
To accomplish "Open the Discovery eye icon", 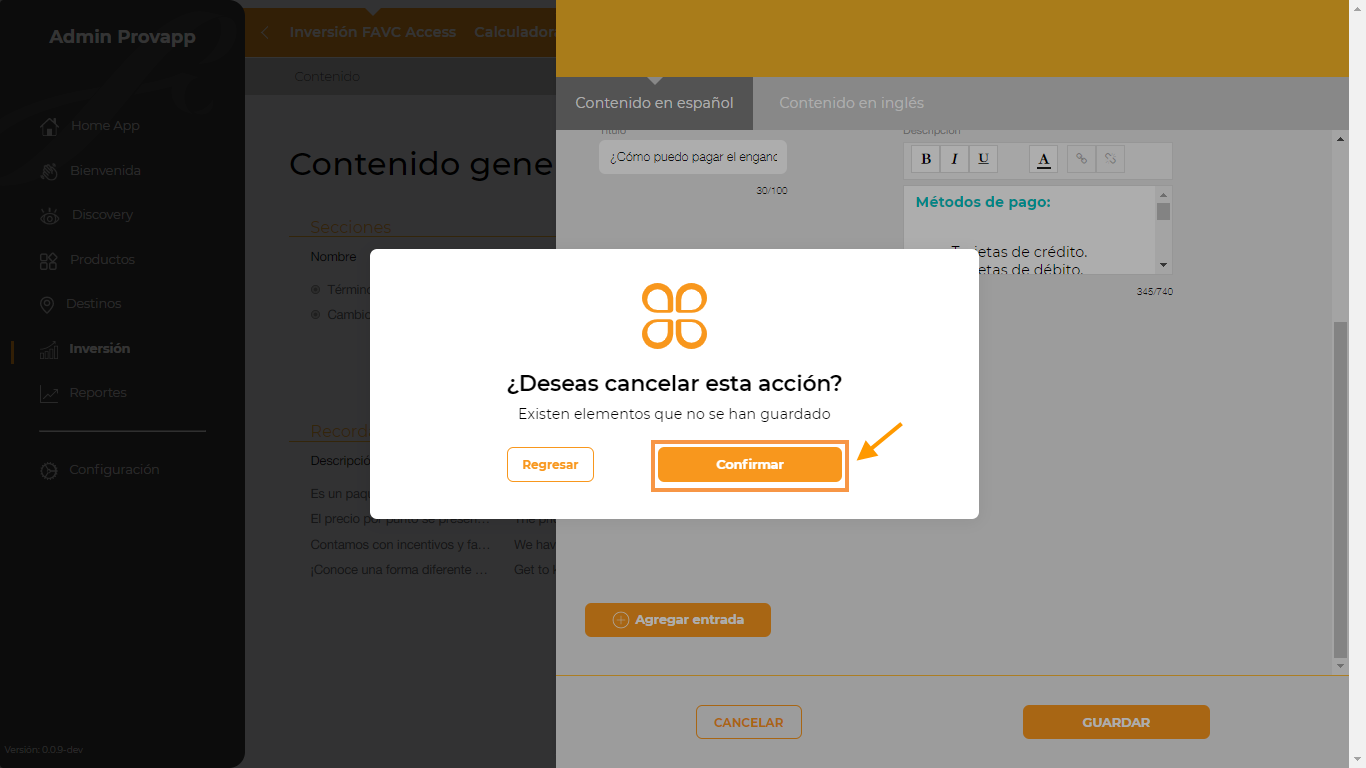I will (49, 215).
